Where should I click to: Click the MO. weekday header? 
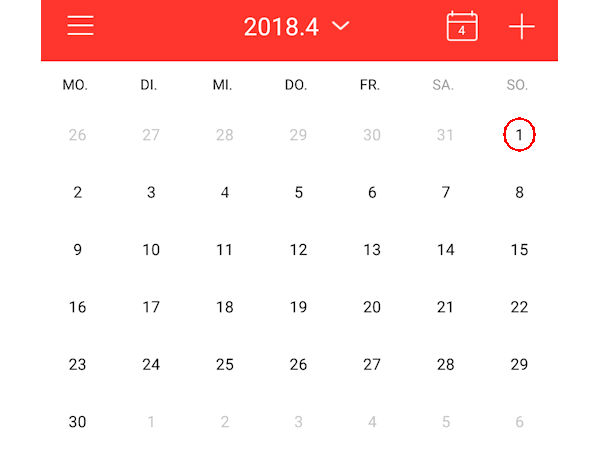tap(75, 85)
